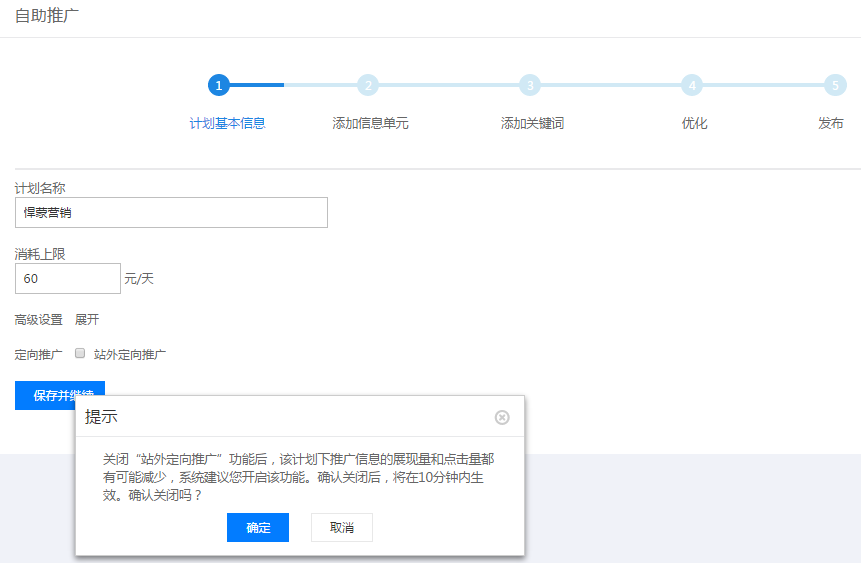This screenshot has height=563, width=861.
Task: Expand 高级设置 via 展开 link
Action: pyautogui.click(x=87, y=320)
